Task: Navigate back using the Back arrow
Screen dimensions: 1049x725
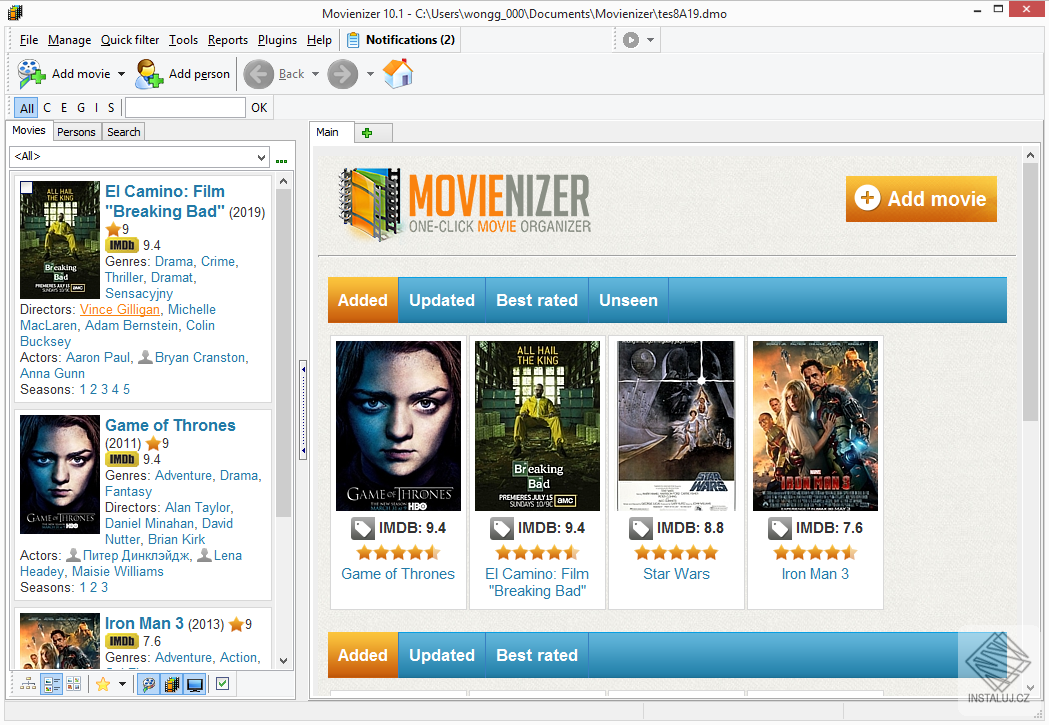Action: [259, 73]
